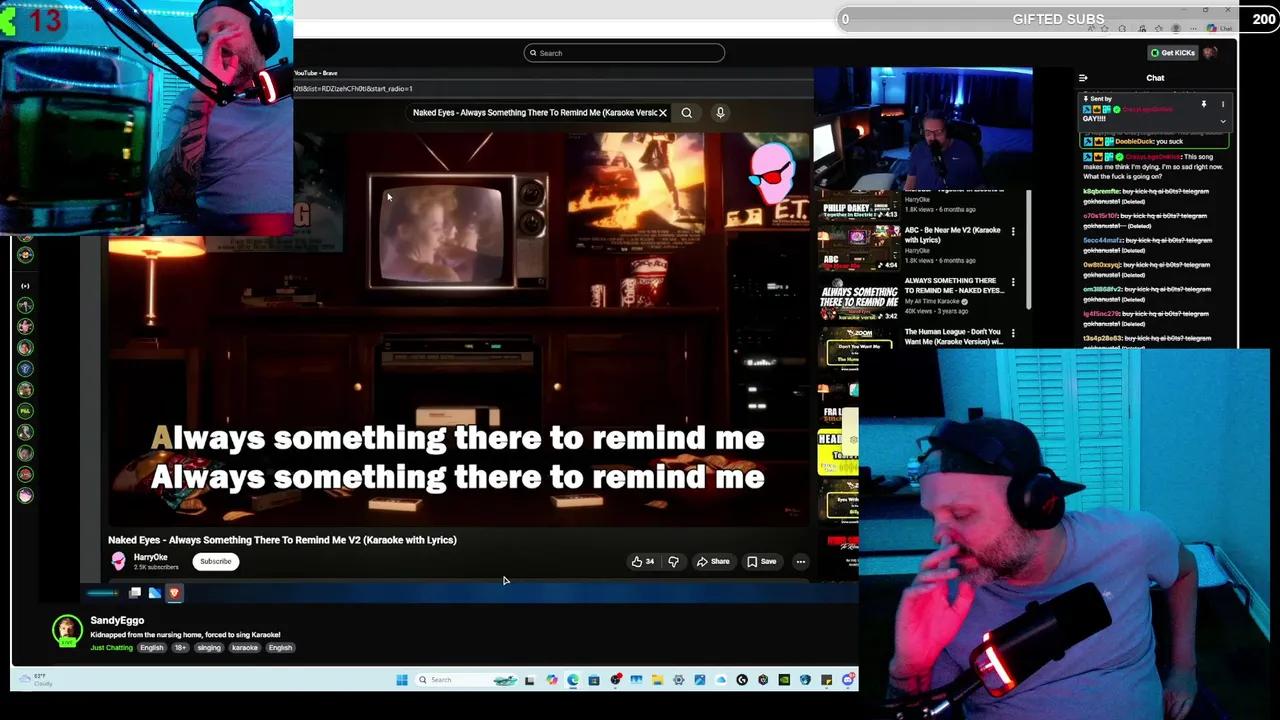Share the karaoke video
The image size is (1280, 720).
(713, 562)
